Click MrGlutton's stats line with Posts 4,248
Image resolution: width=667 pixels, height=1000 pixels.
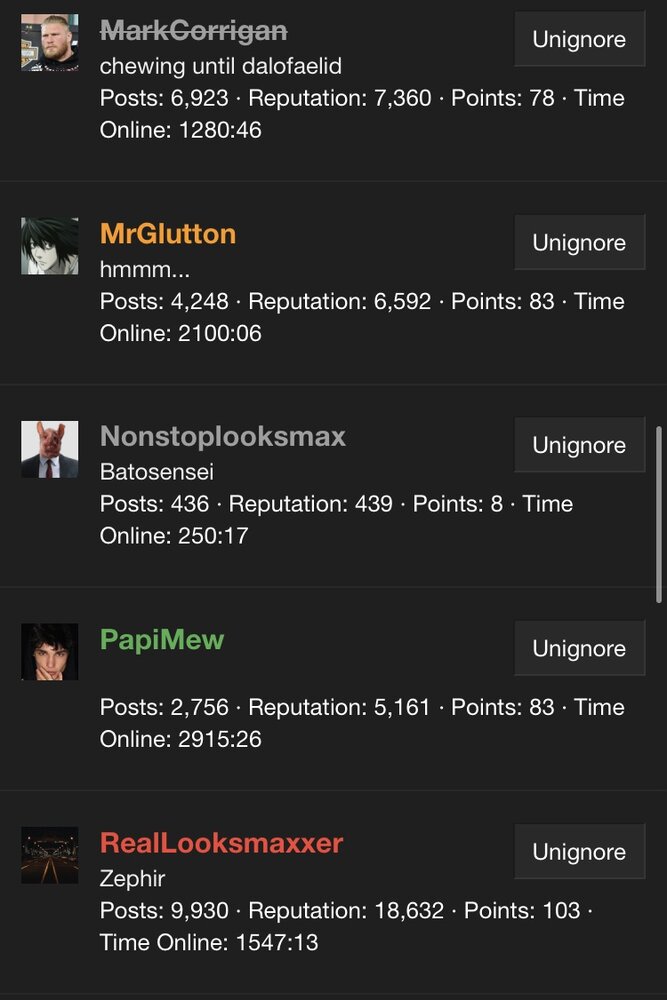point(362,317)
